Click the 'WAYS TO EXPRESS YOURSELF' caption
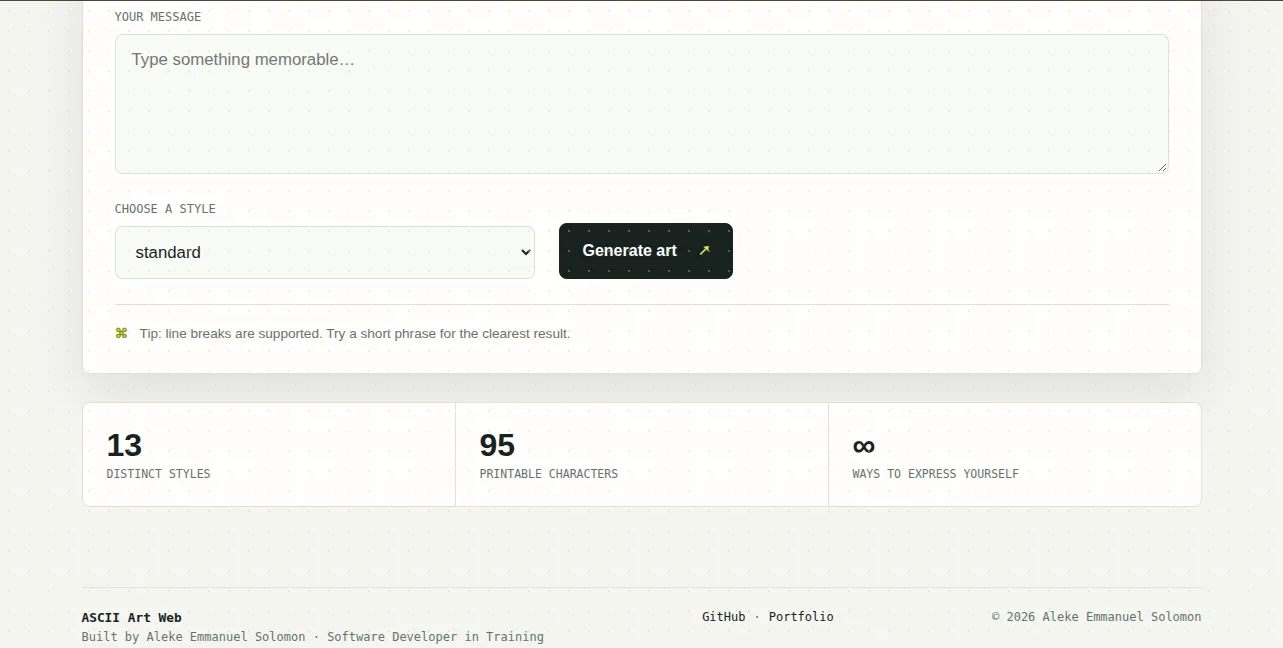This screenshot has width=1283, height=648. (936, 474)
